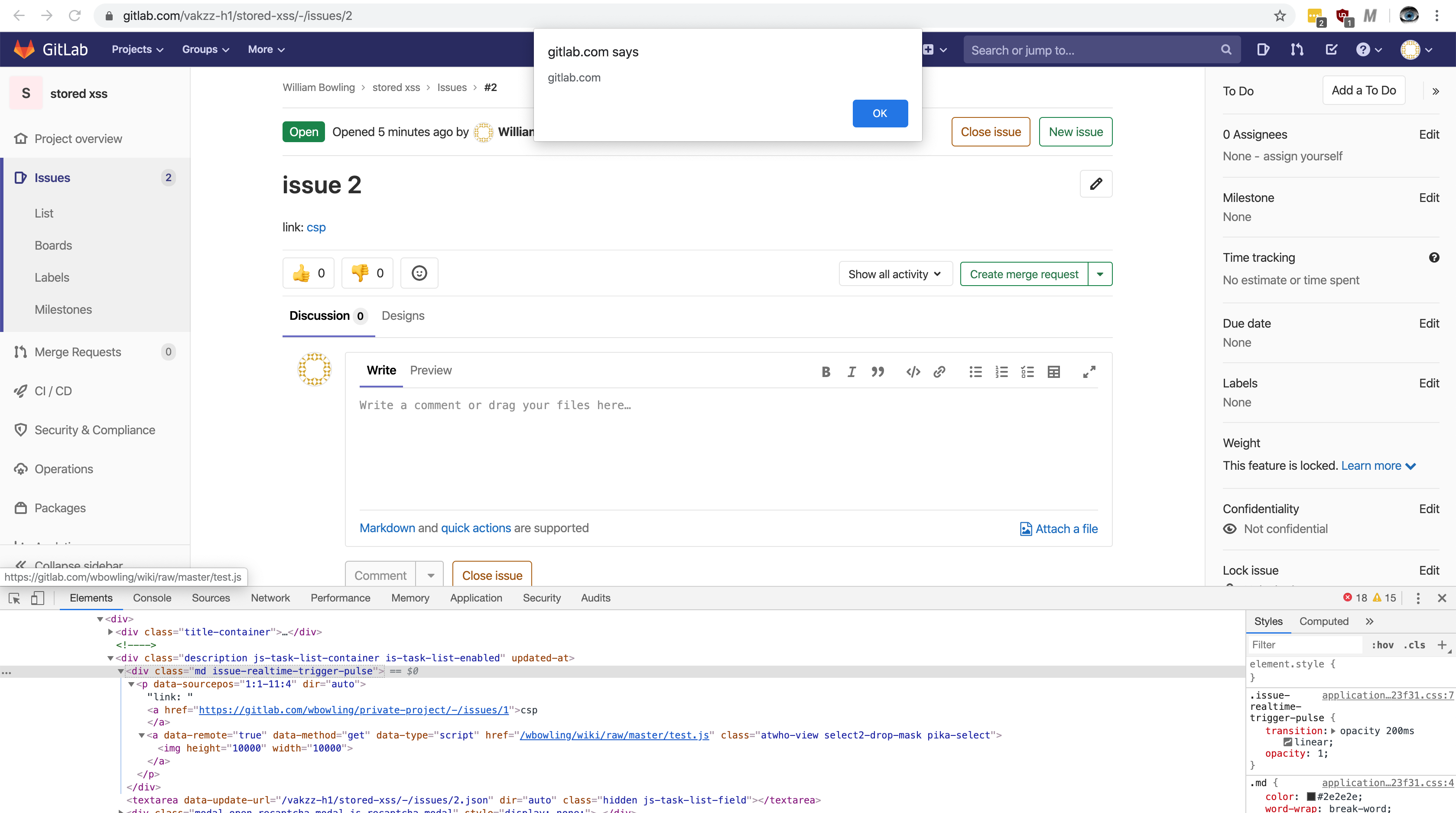The image size is (1456, 813).
Task: Click the italic text icon
Action: point(851,371)
